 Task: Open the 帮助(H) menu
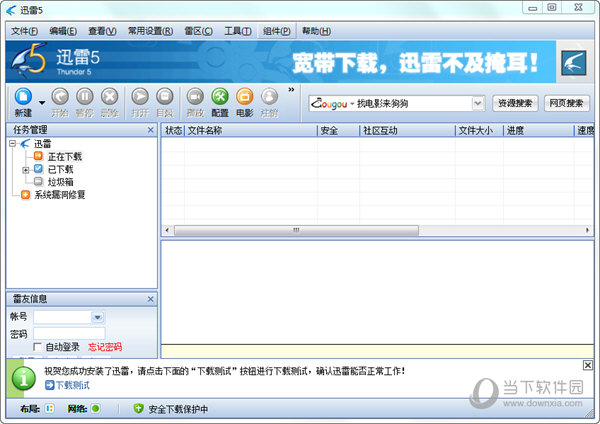[316, 31]
